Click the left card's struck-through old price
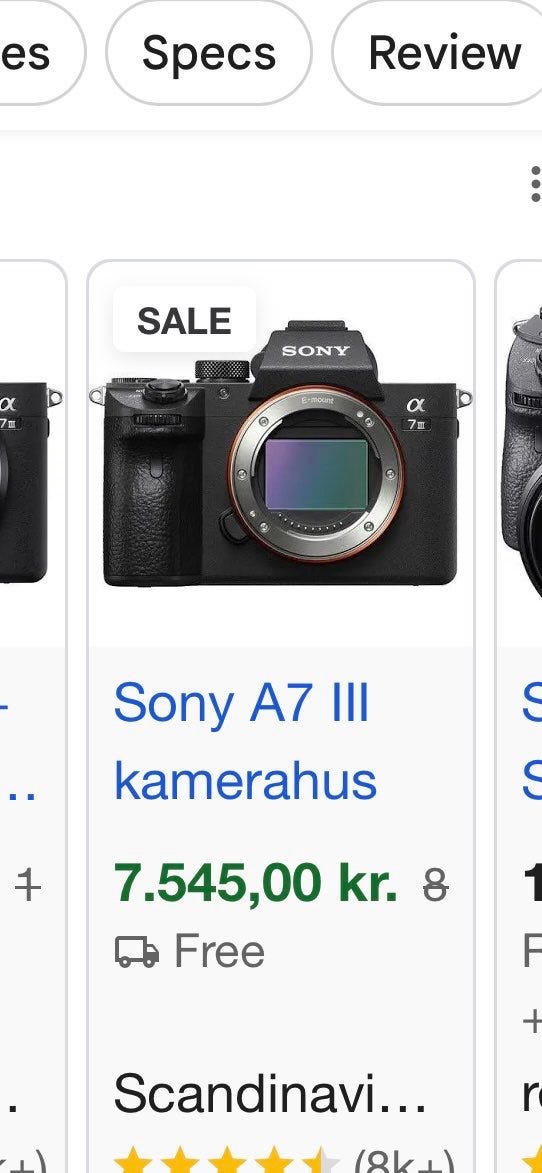This screenshot has height=1173, width=542. pyautogui.click(x=28, y=887)
